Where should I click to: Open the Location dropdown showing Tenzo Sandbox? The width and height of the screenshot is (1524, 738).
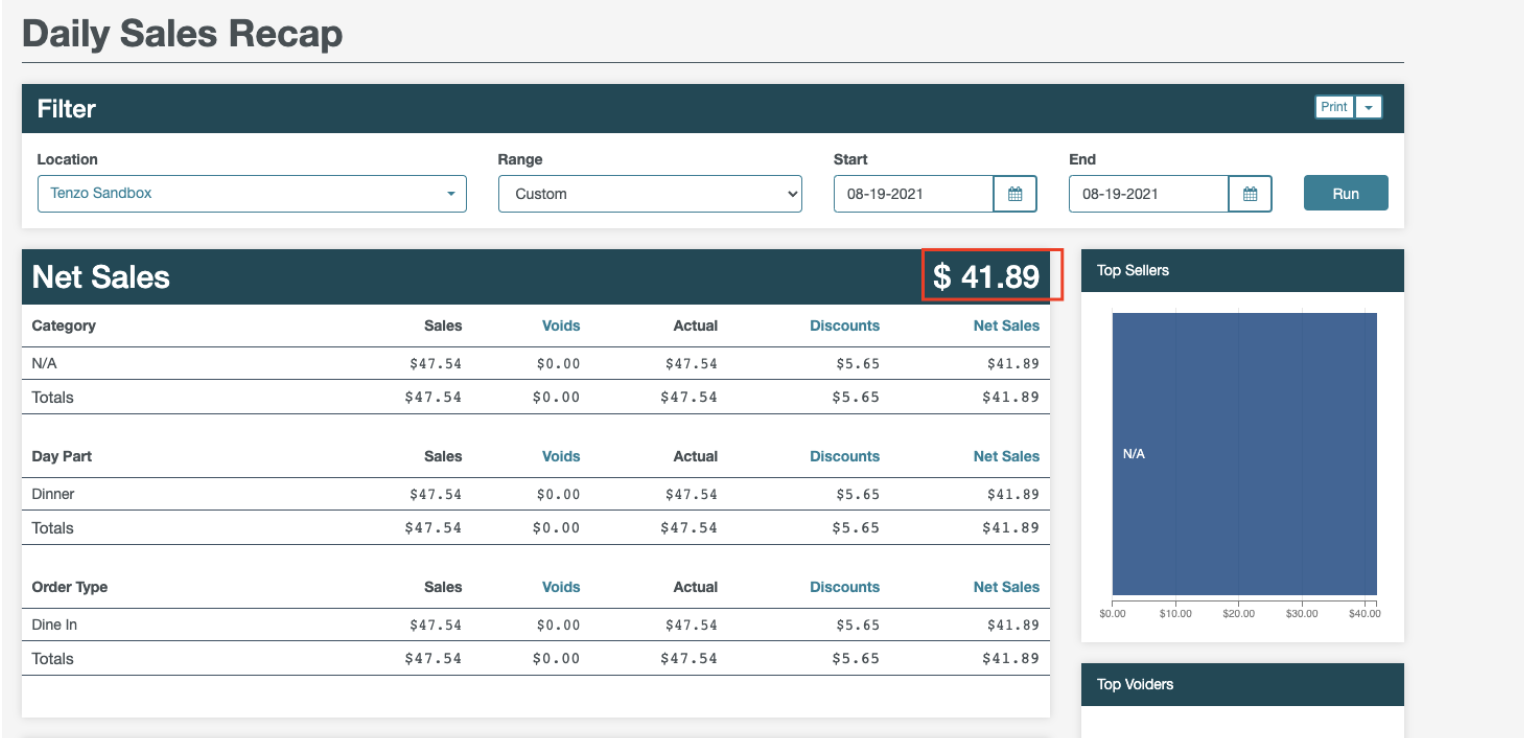point(252,194)
